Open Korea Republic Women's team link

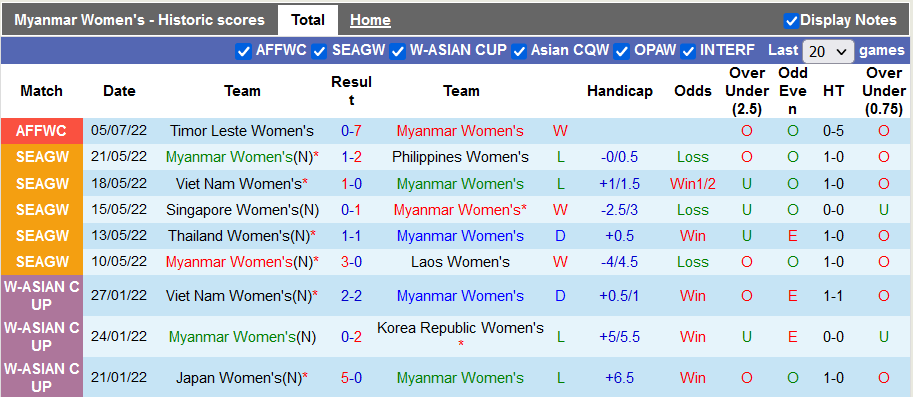(x=461, y=328)
